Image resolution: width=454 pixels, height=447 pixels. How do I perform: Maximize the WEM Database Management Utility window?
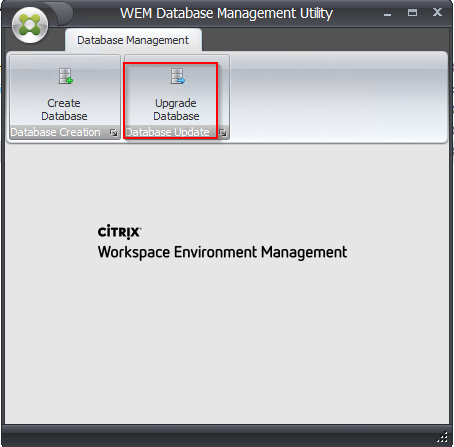pyautogui.click(x=413, y=13)
